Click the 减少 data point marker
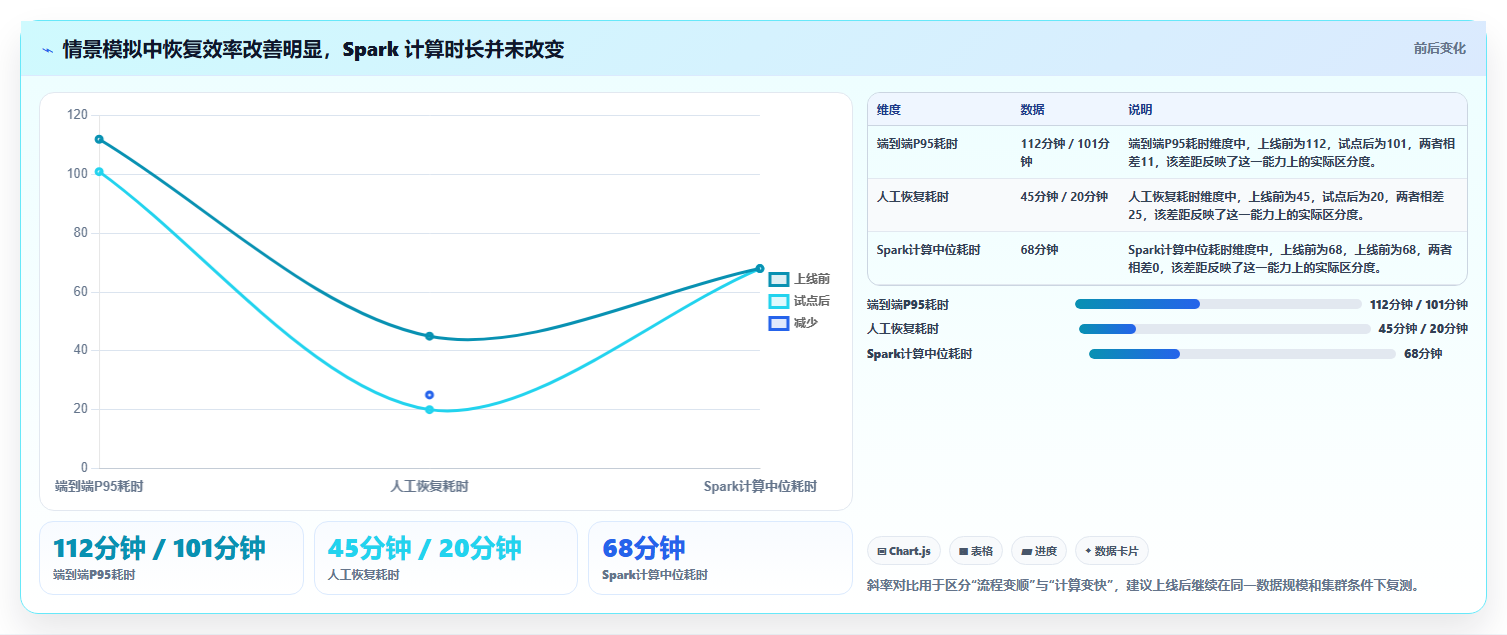 point(430,395)
